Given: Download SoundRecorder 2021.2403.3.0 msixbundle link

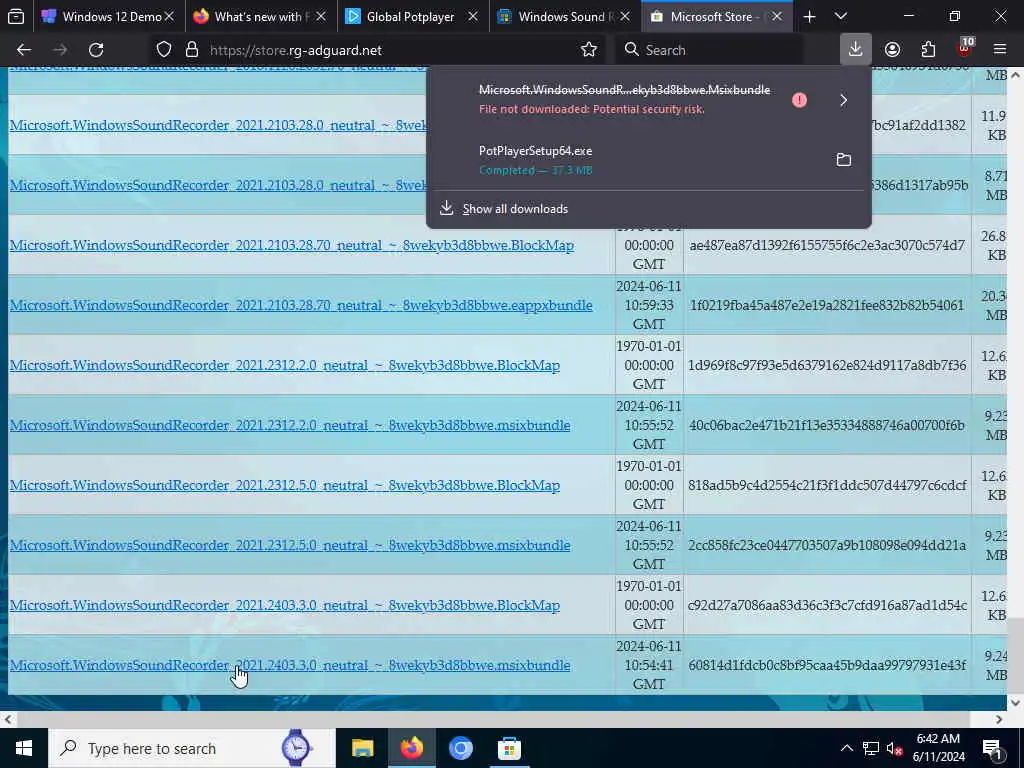Looking at the screenshot, I should [290, 666].
